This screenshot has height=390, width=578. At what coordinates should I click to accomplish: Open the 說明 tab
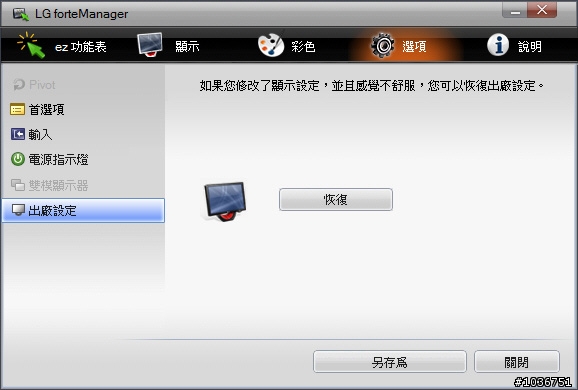pos(515,46)
